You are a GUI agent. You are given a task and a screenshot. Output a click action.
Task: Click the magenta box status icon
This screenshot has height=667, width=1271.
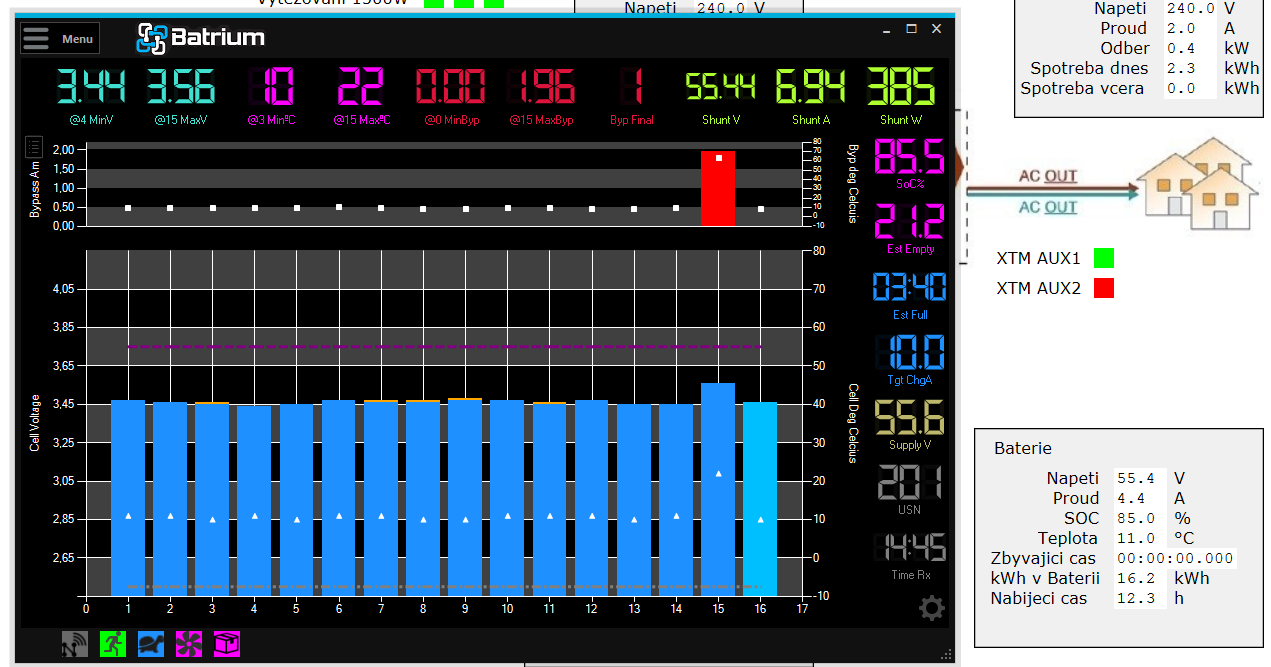227,644
